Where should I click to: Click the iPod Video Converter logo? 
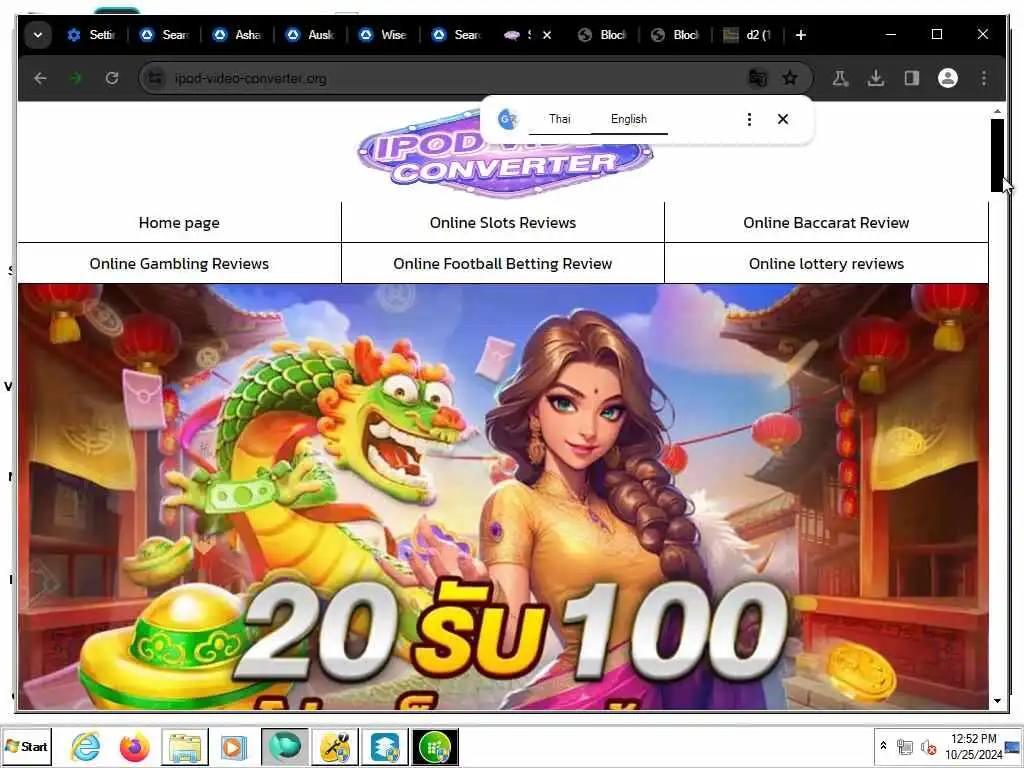(x=505, y=153)
